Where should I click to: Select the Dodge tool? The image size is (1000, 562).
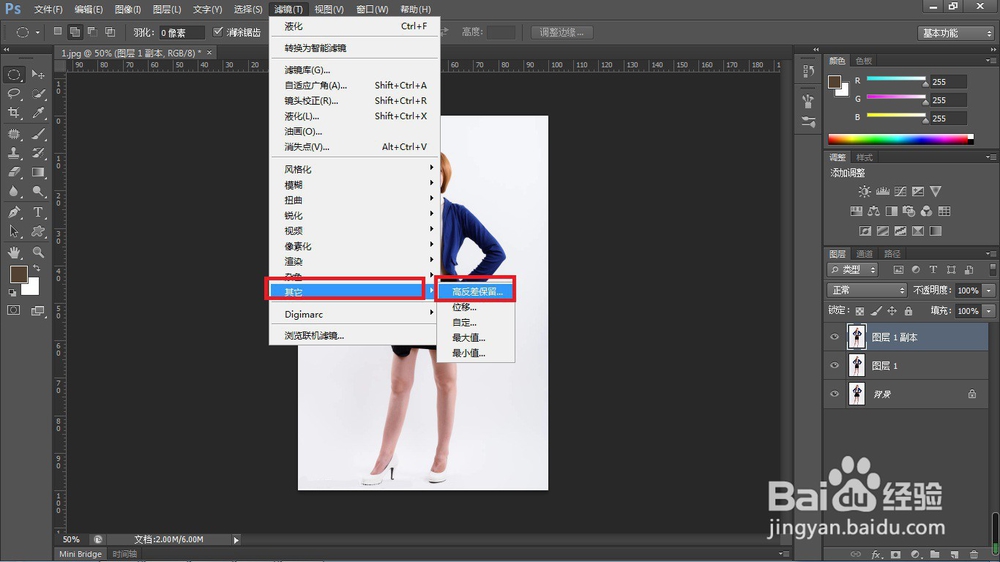38,191
